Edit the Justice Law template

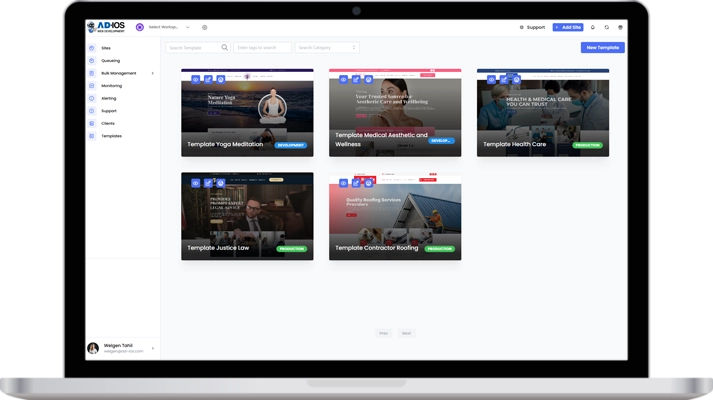(208, 183)
